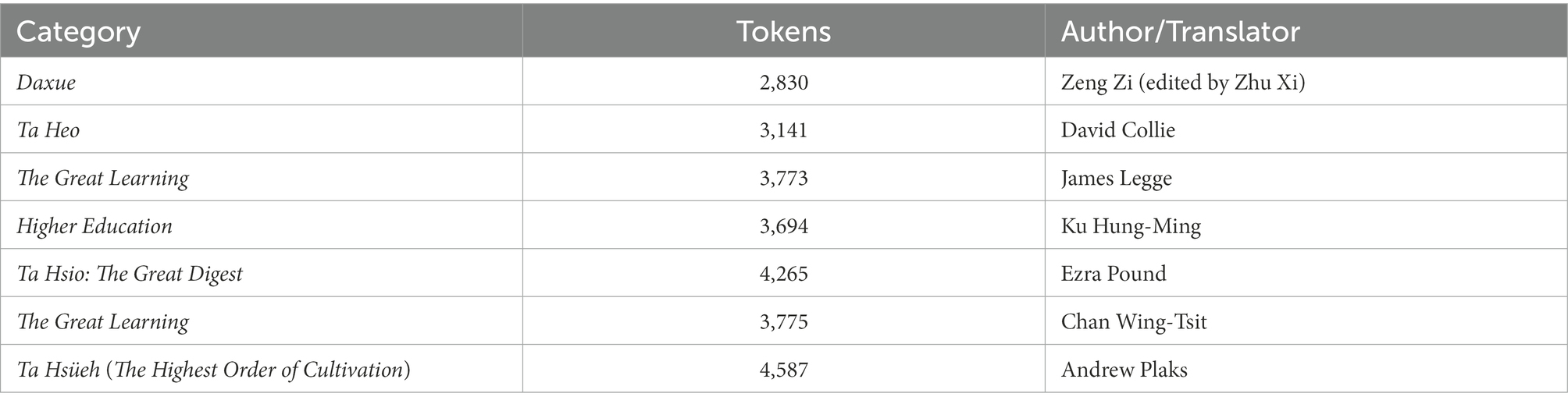Select token count 3,773
Screen dimensions: 1568x404
click(783, 179)
